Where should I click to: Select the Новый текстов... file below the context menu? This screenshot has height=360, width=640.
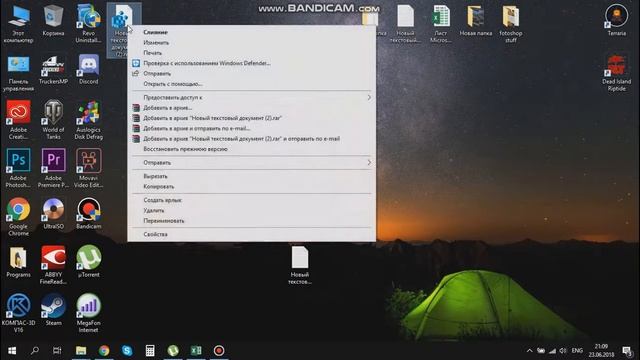click(300, 265)
